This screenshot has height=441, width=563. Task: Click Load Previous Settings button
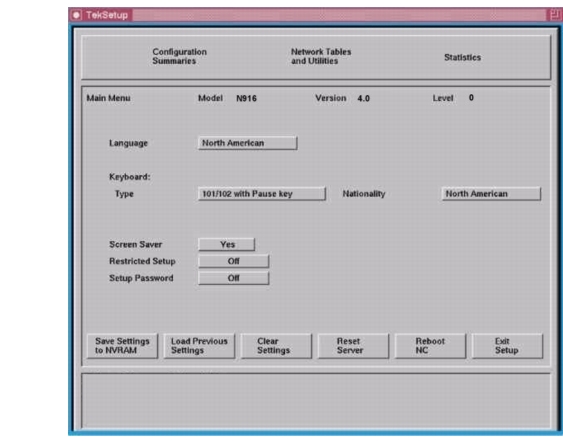pos(199,346)
